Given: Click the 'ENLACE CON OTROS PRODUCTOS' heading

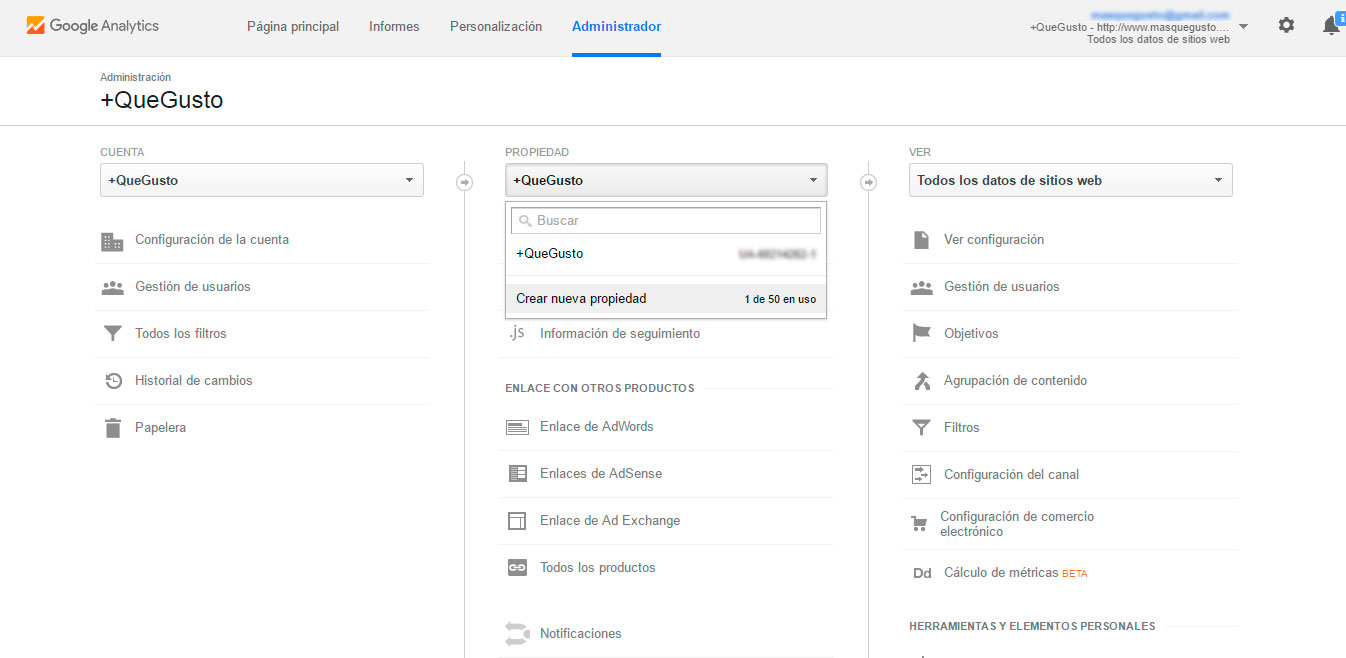Looking at the screenshot, I should [x=600, y=388].
